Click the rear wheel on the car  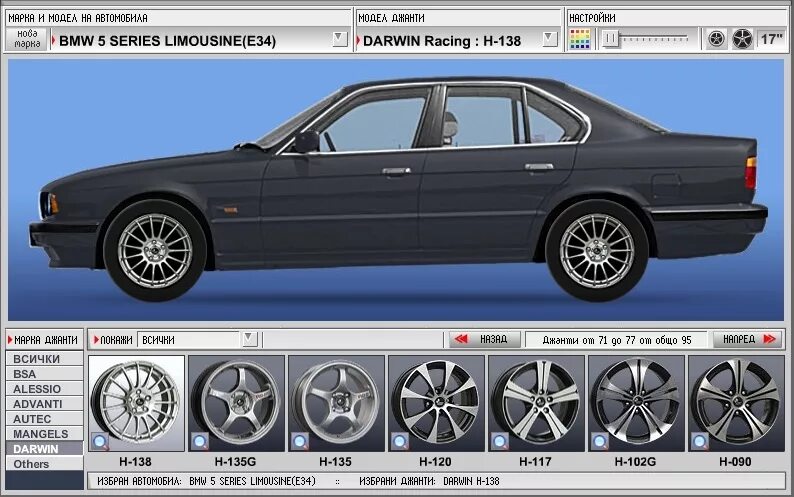click(x=598, y=251)
